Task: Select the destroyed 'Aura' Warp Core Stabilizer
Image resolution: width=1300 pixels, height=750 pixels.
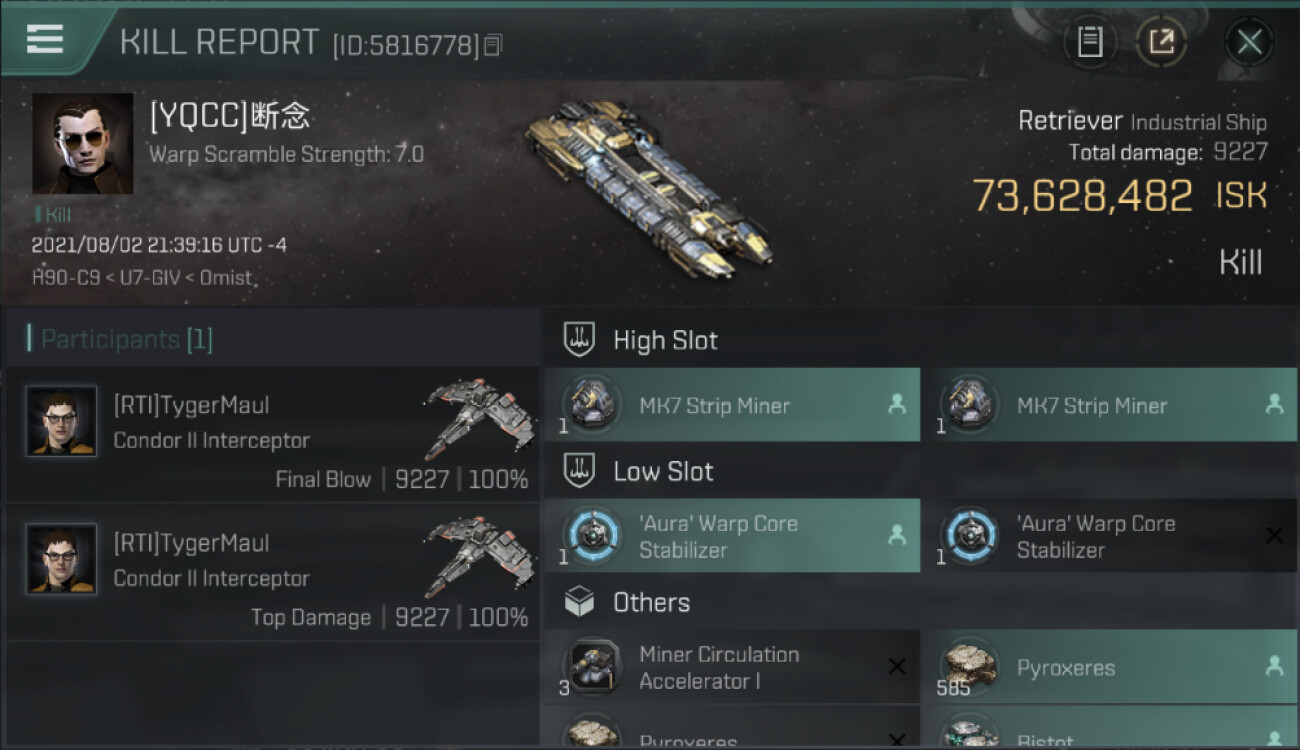Action: pyautogui.click(x=1110, y=536)
